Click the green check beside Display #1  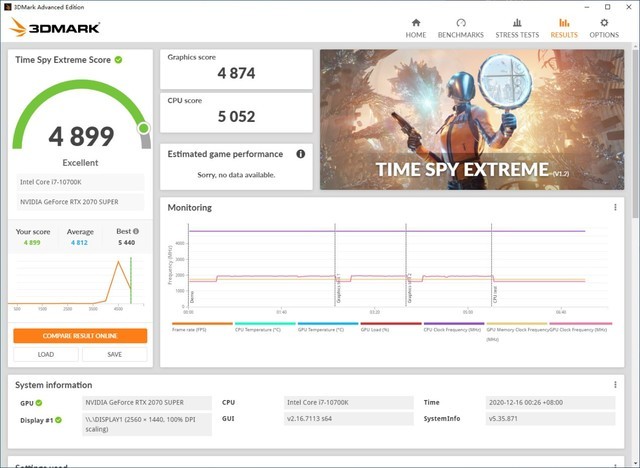(58, 420)
